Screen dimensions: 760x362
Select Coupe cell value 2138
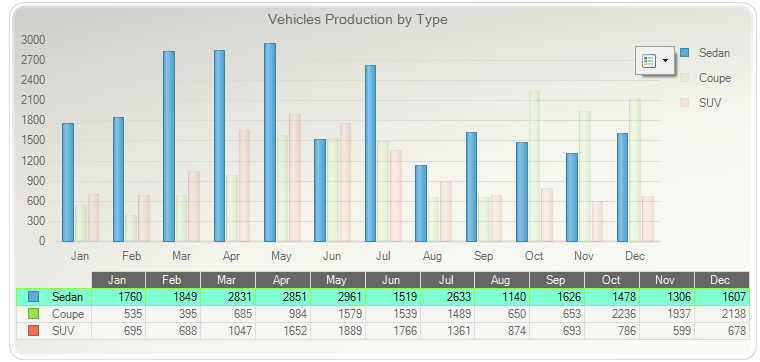pos(722,314)
